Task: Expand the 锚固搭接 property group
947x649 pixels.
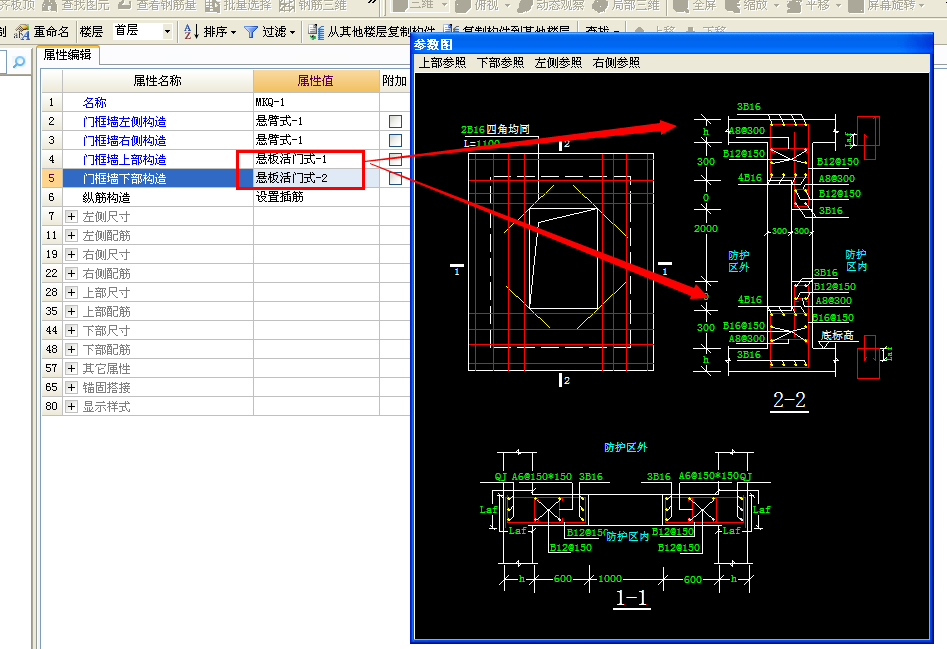Action: click(x=71, y=388)
